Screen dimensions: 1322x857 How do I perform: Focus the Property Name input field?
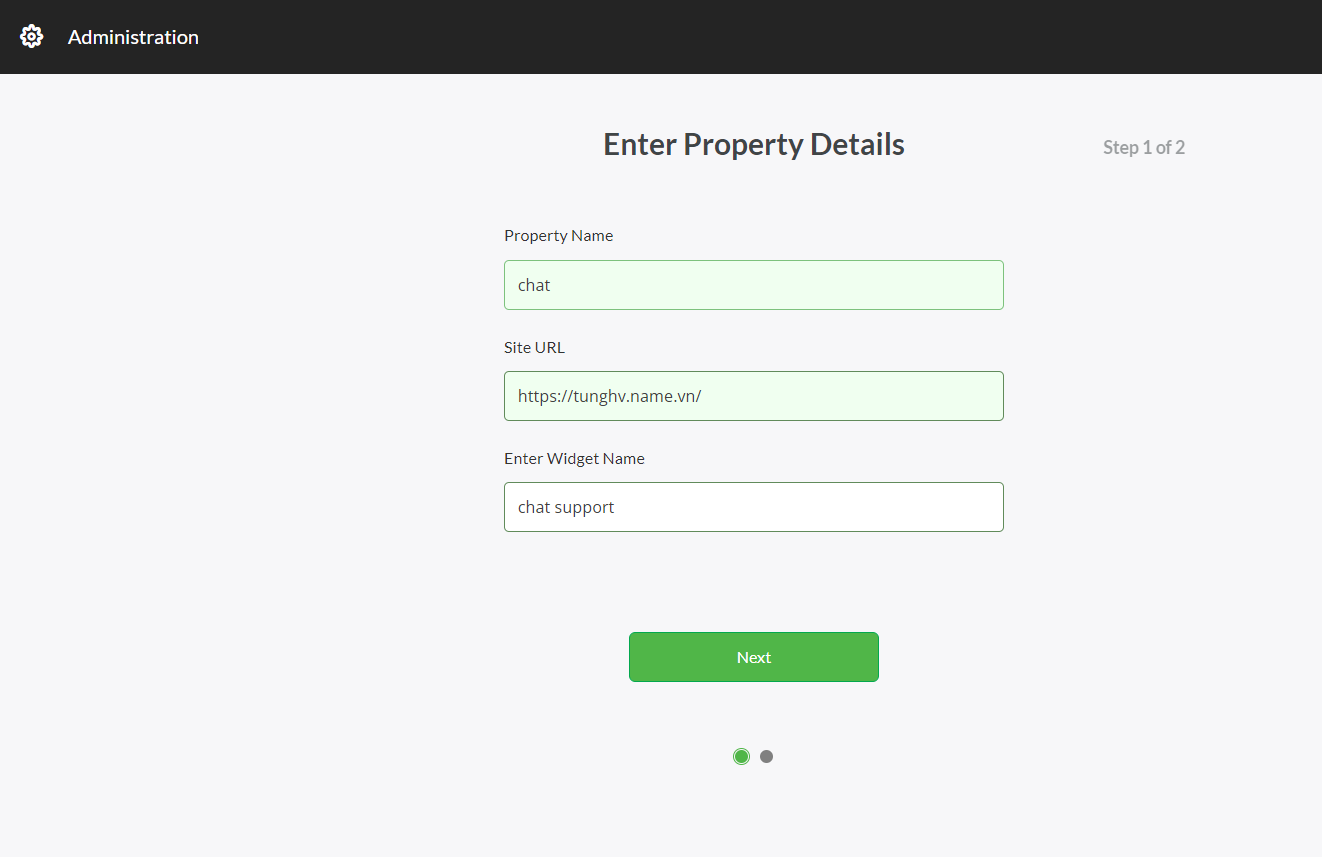tap(753, 285)
